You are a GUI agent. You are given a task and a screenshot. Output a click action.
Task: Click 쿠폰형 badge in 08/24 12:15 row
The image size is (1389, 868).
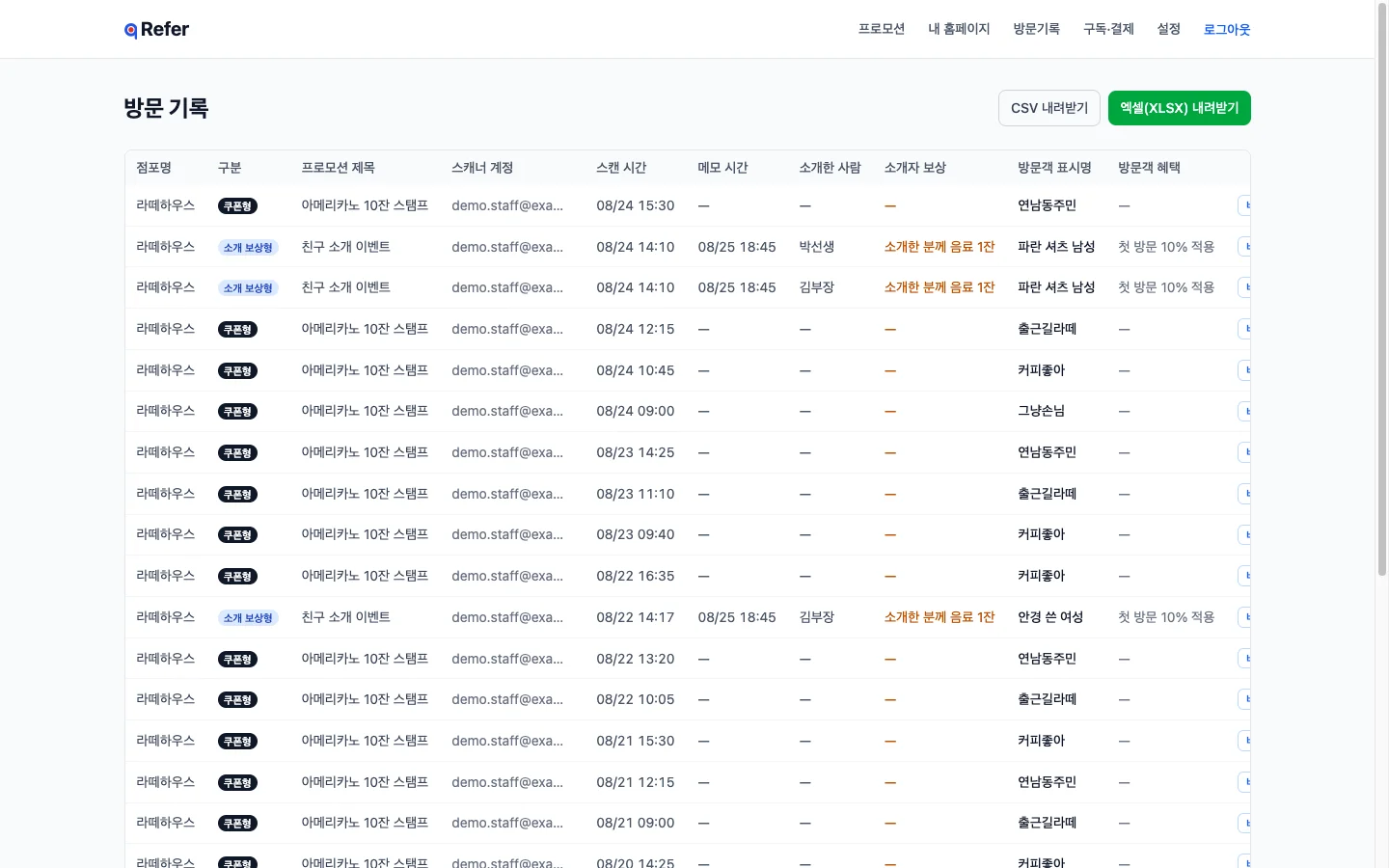click(237, 330)
